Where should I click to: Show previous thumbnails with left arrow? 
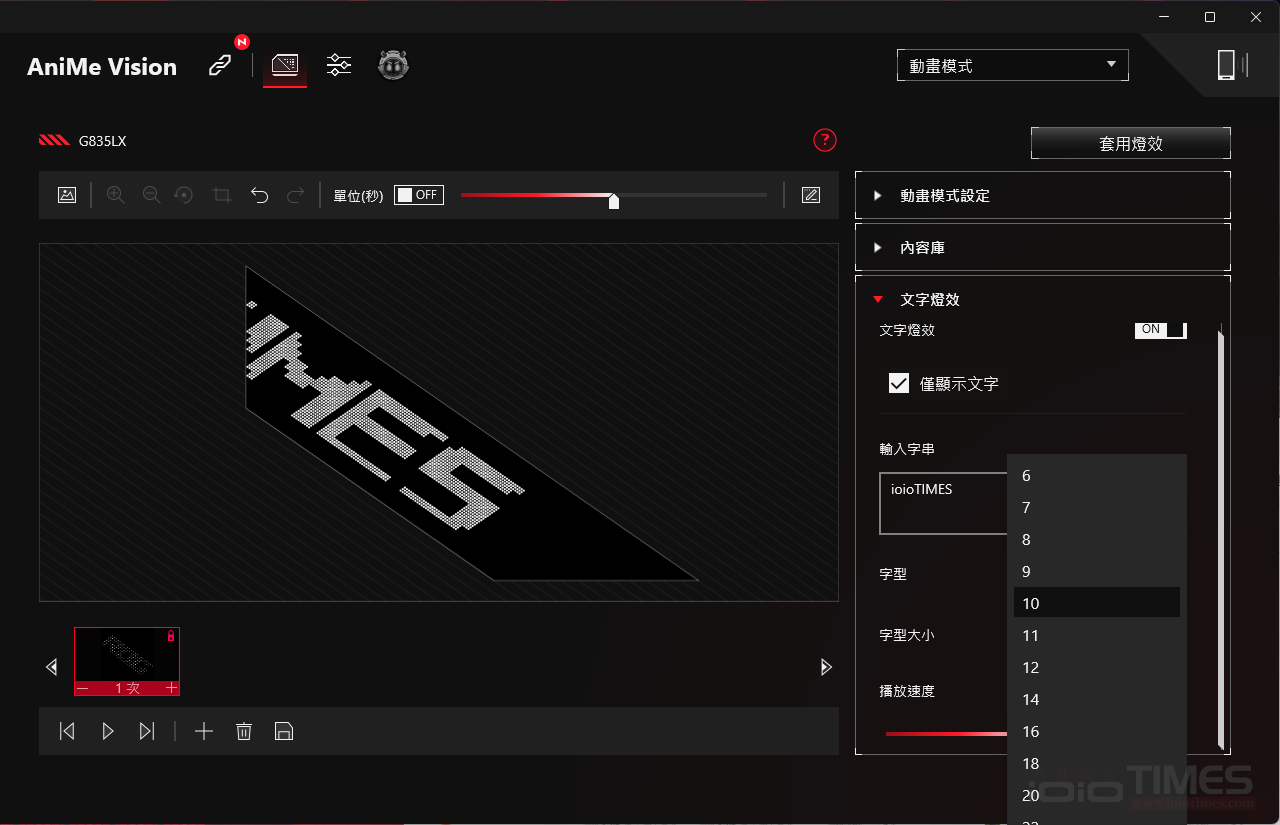(x=52, y=667)
